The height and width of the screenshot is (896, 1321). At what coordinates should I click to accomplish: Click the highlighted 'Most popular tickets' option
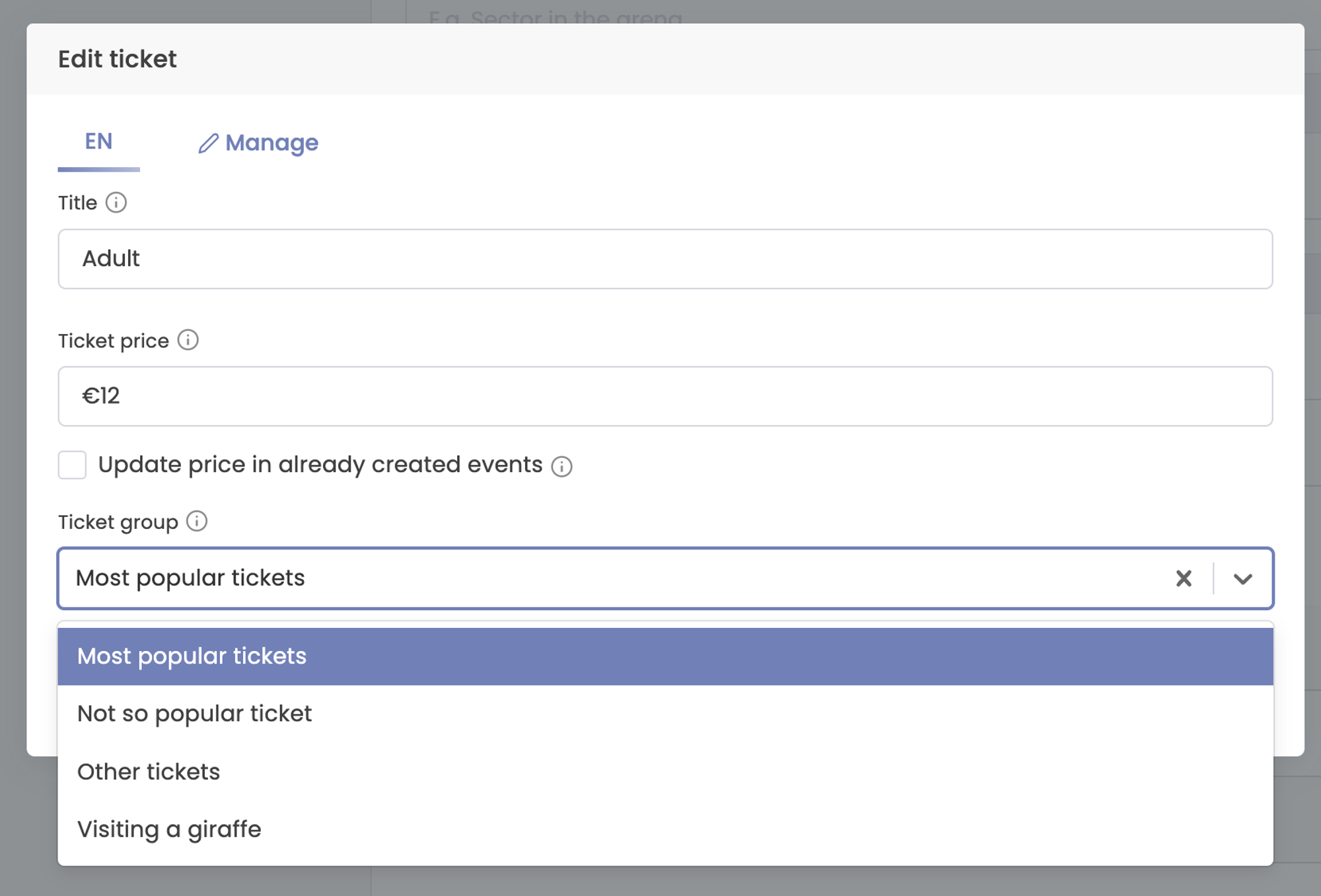click(x=192, y=656)
